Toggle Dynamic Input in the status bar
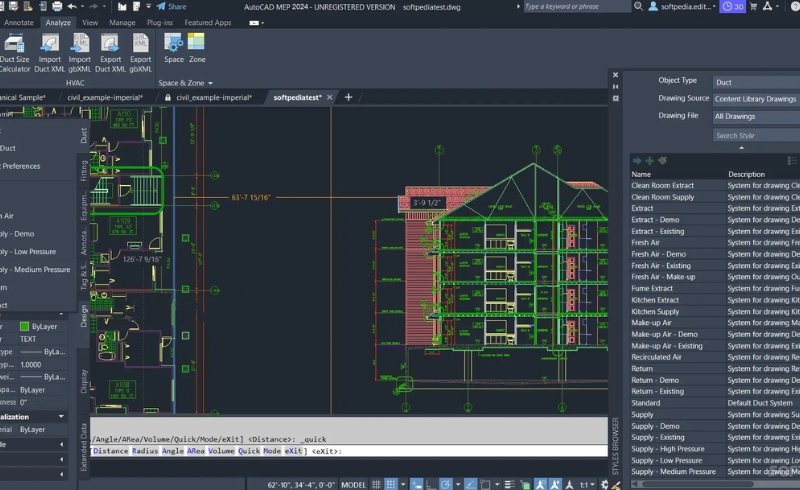 [416, 484]
